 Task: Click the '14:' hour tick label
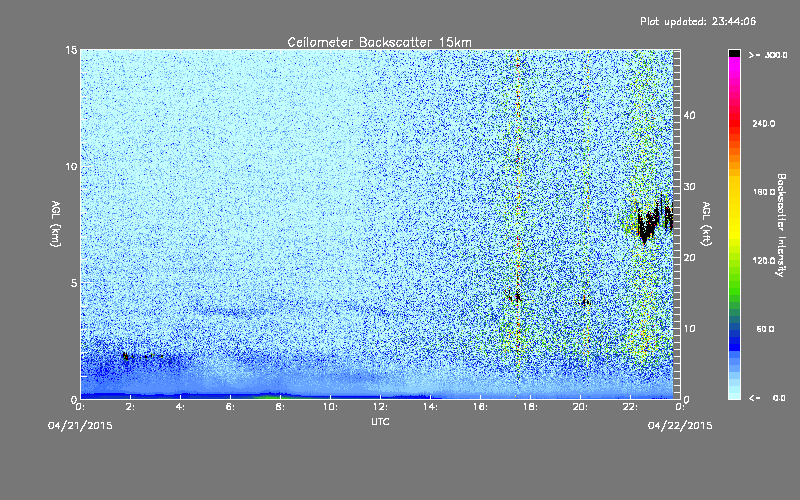coord(430,407)
